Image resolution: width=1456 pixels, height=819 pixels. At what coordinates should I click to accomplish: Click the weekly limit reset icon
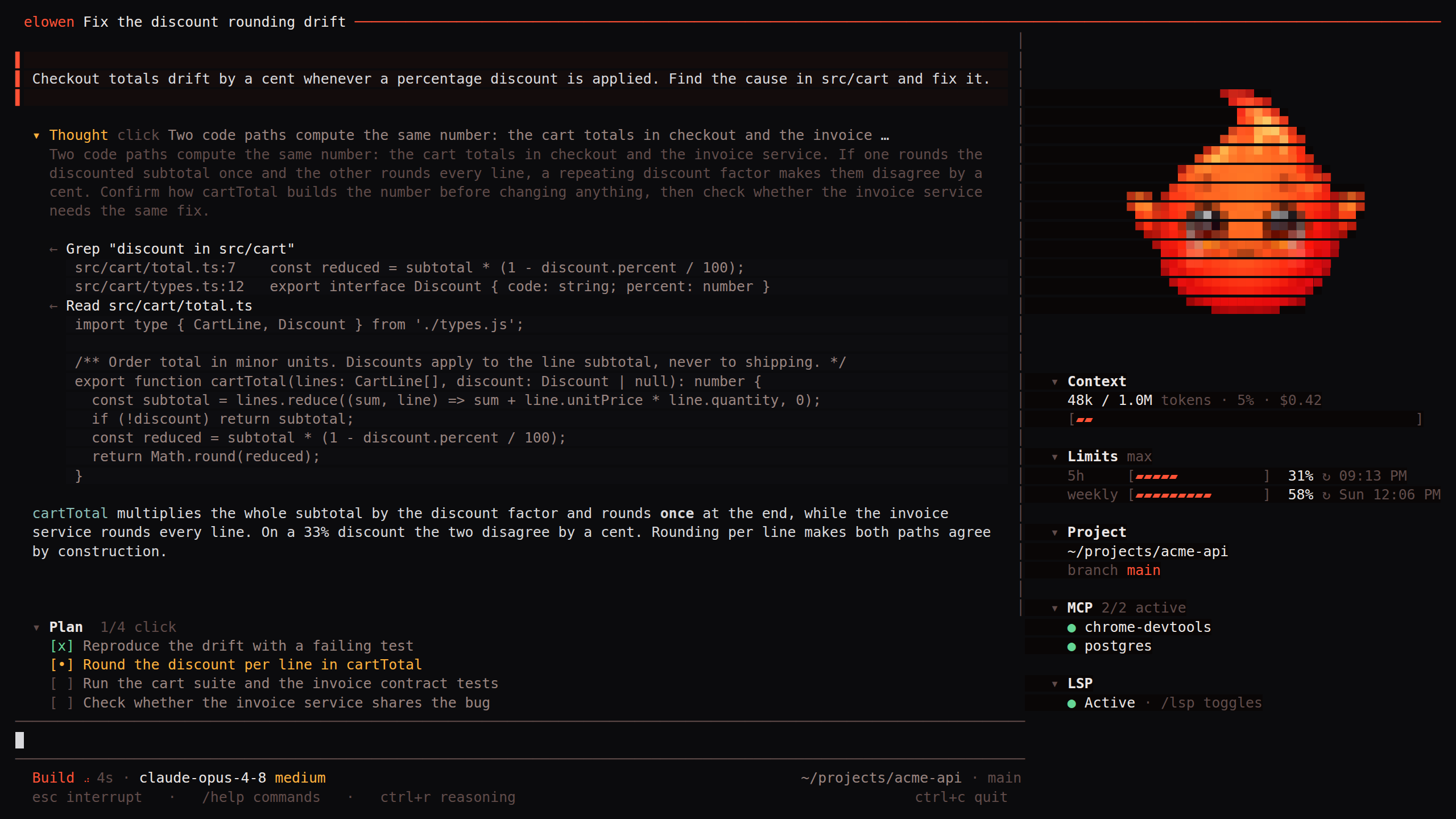tap(1326, 495)
